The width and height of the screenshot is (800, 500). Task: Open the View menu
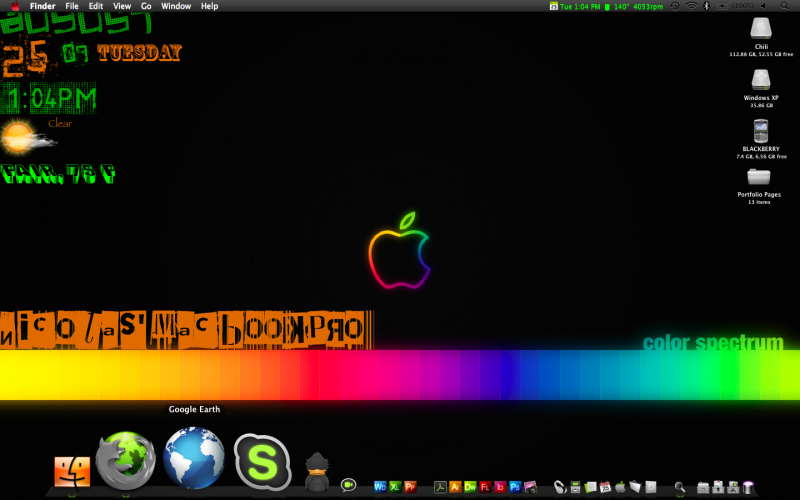(122, 6)
